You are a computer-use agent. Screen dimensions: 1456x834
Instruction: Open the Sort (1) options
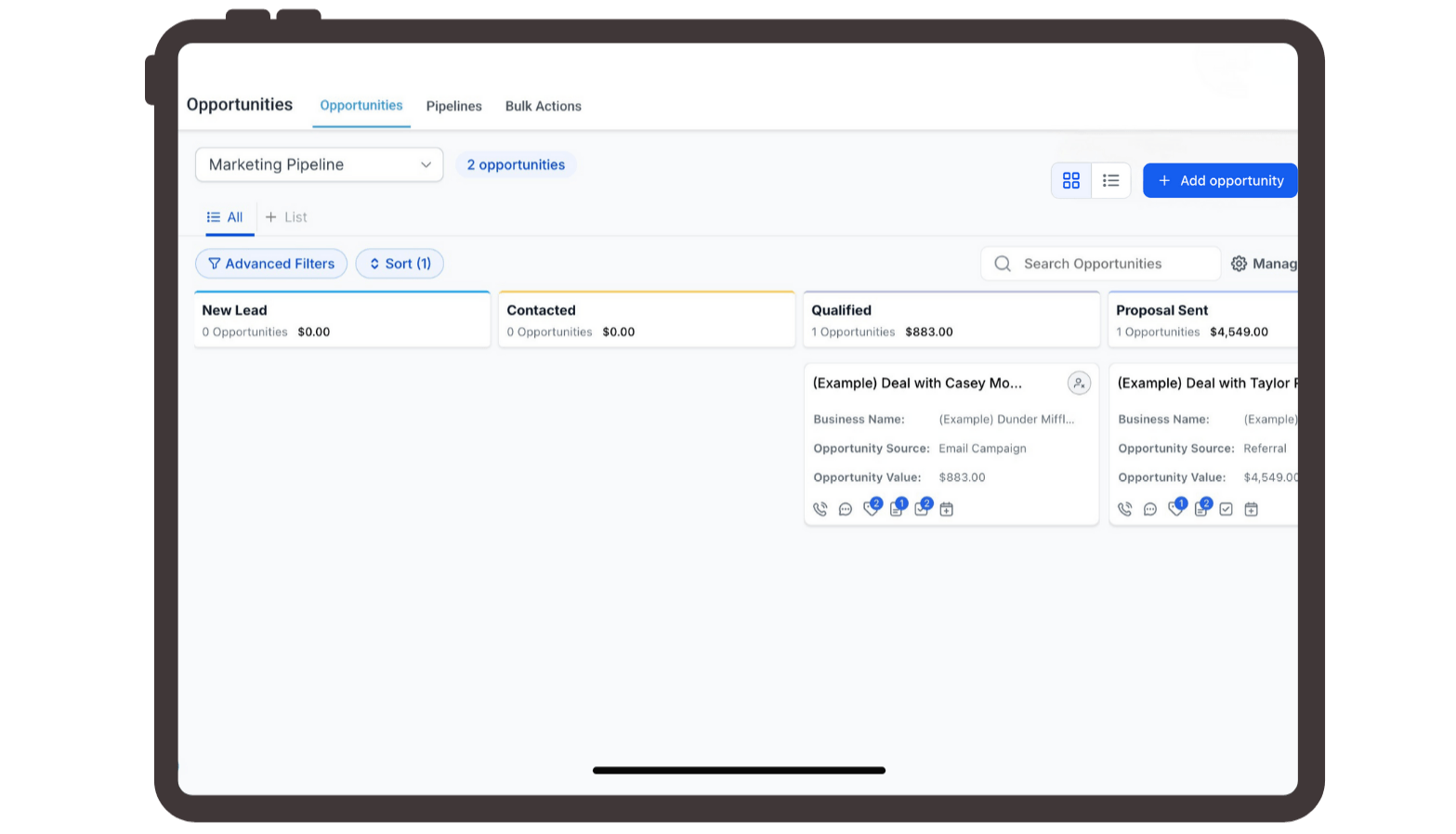point(400,264)
